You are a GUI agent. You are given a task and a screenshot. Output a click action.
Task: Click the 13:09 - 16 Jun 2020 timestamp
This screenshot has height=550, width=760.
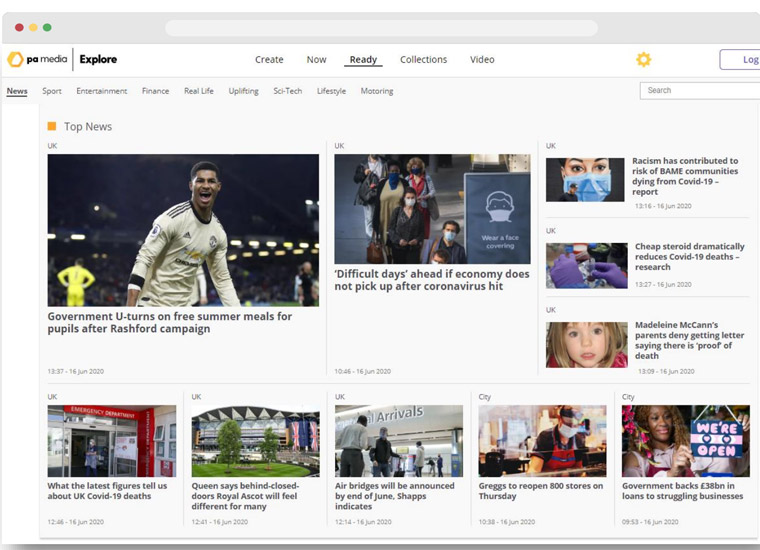pos(666,371)
